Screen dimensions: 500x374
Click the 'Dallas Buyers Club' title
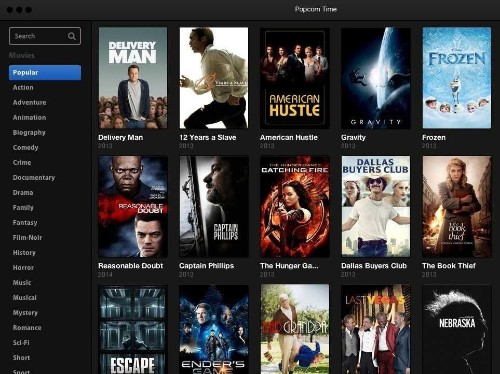tap(374, 266)
